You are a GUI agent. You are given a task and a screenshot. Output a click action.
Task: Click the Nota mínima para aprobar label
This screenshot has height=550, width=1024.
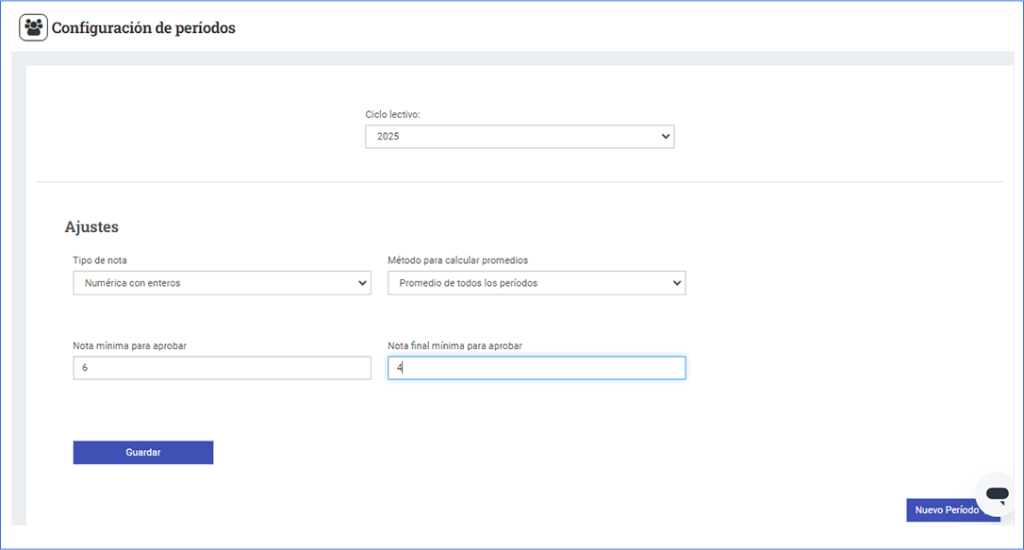(130, 346)
